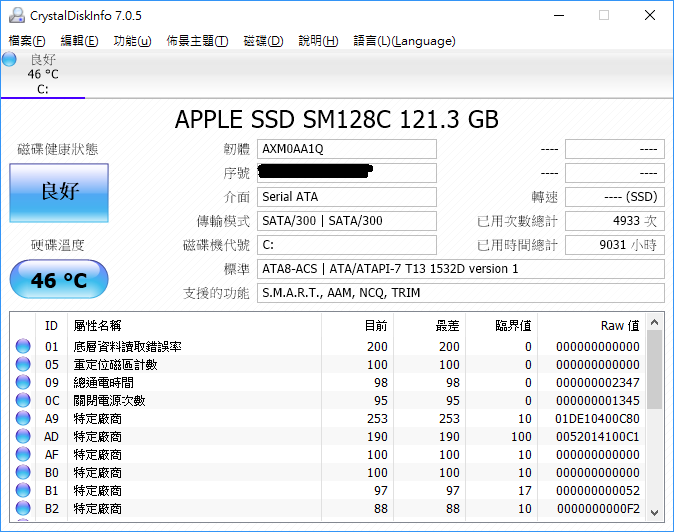Open the 編輯(E) menu
The image size is (674, 532).
click(80, 41)
